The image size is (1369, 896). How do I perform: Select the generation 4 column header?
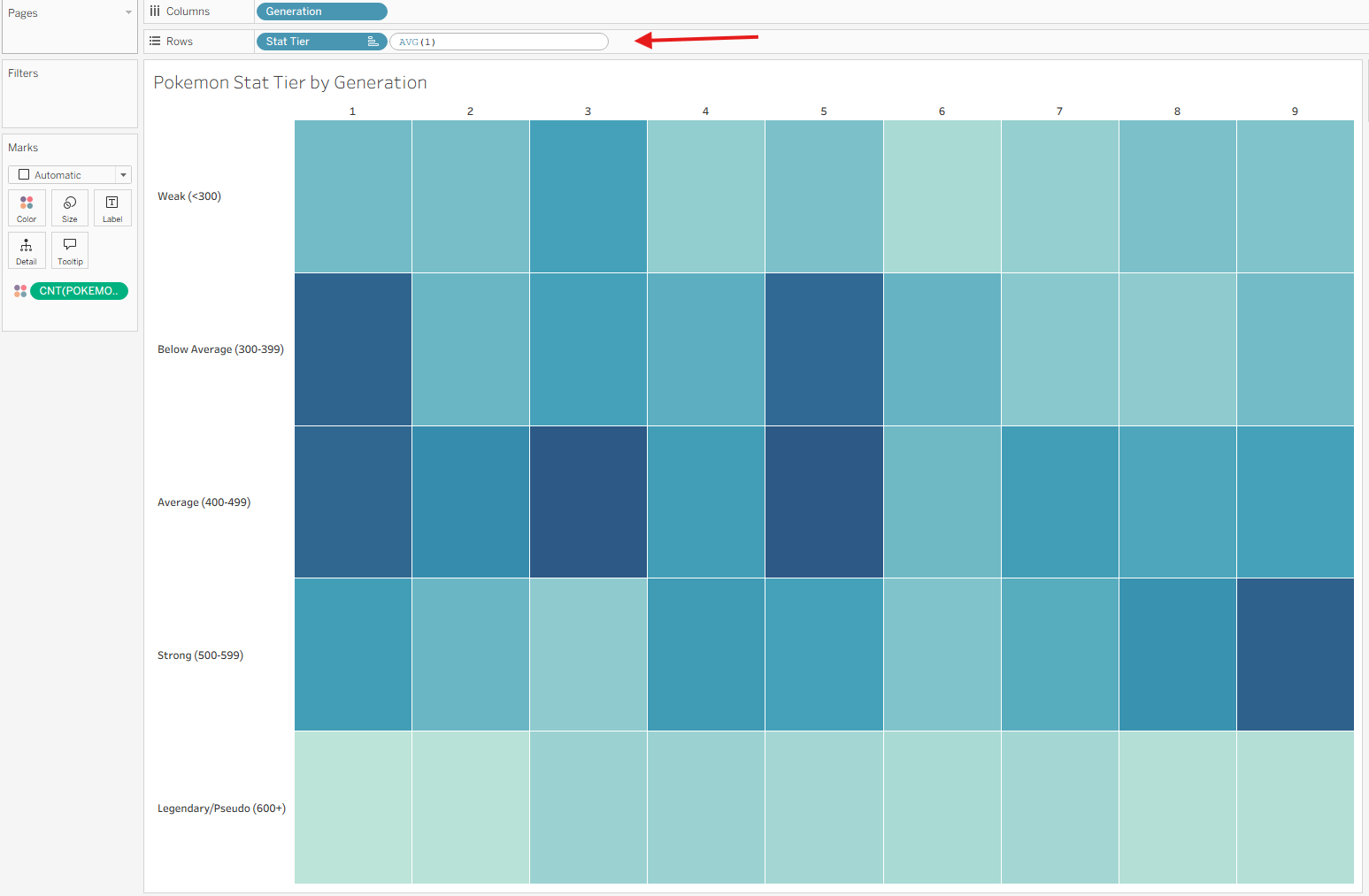click(705, 111)
